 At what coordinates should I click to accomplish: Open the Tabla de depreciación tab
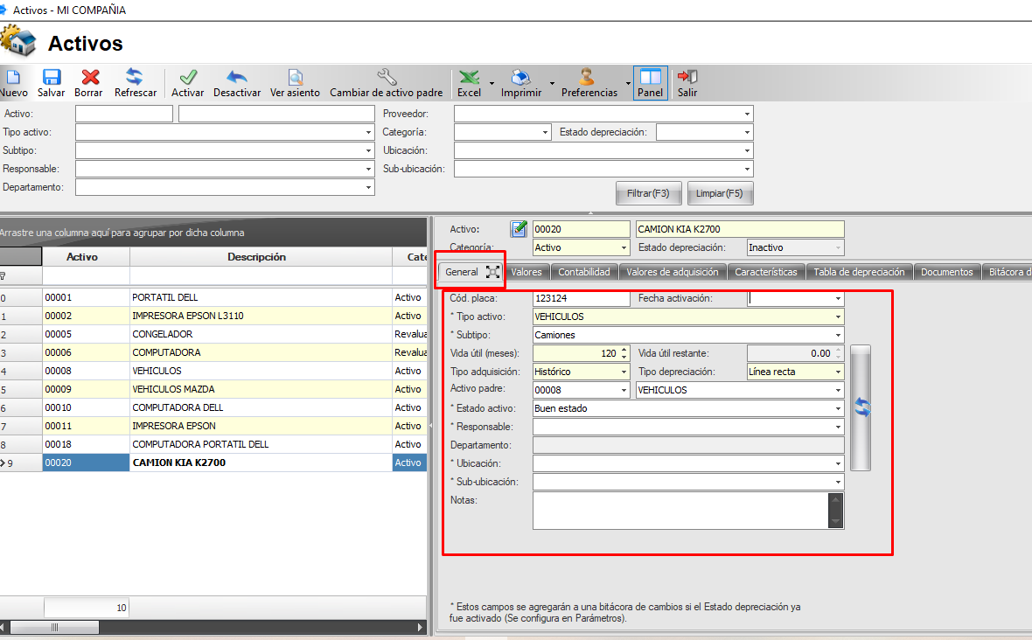pos(858,272)
